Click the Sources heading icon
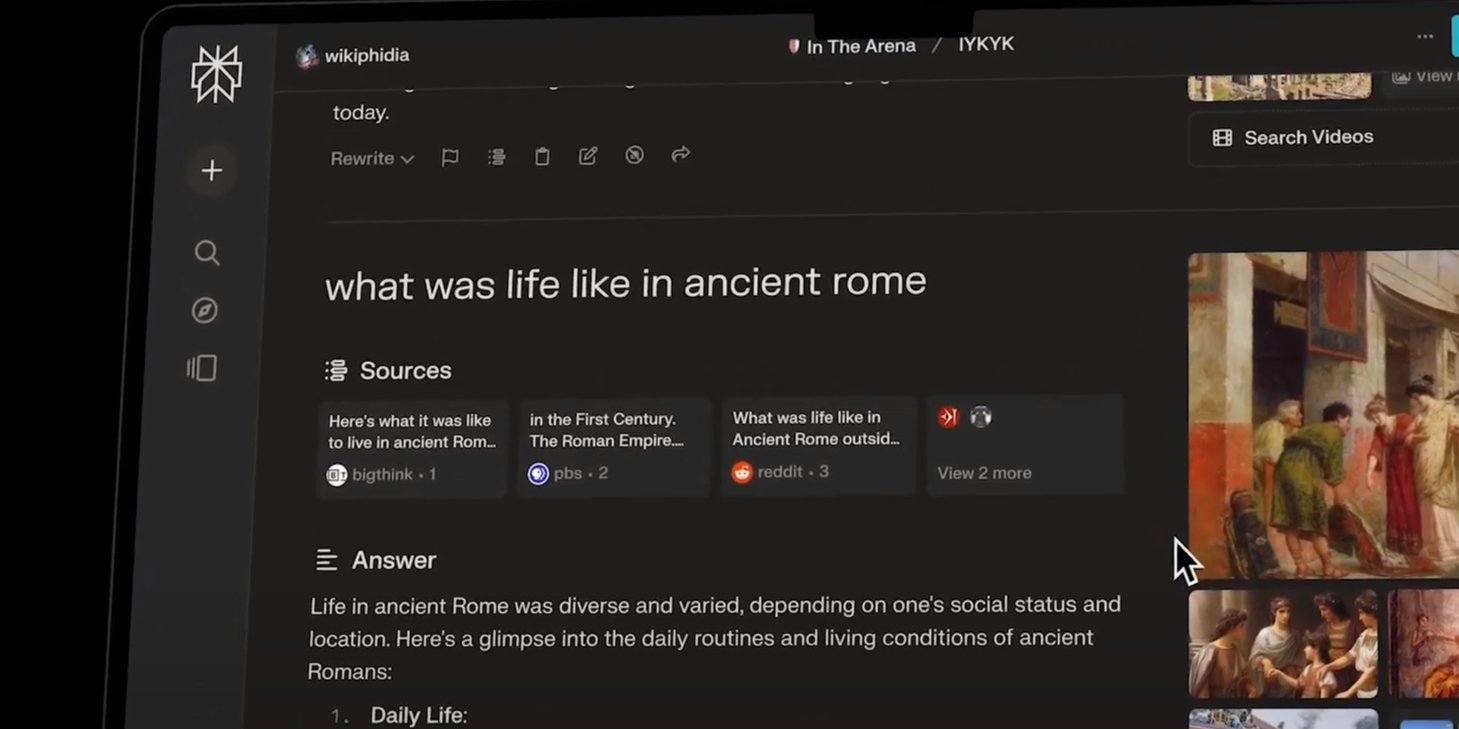 tap(336, 371)
